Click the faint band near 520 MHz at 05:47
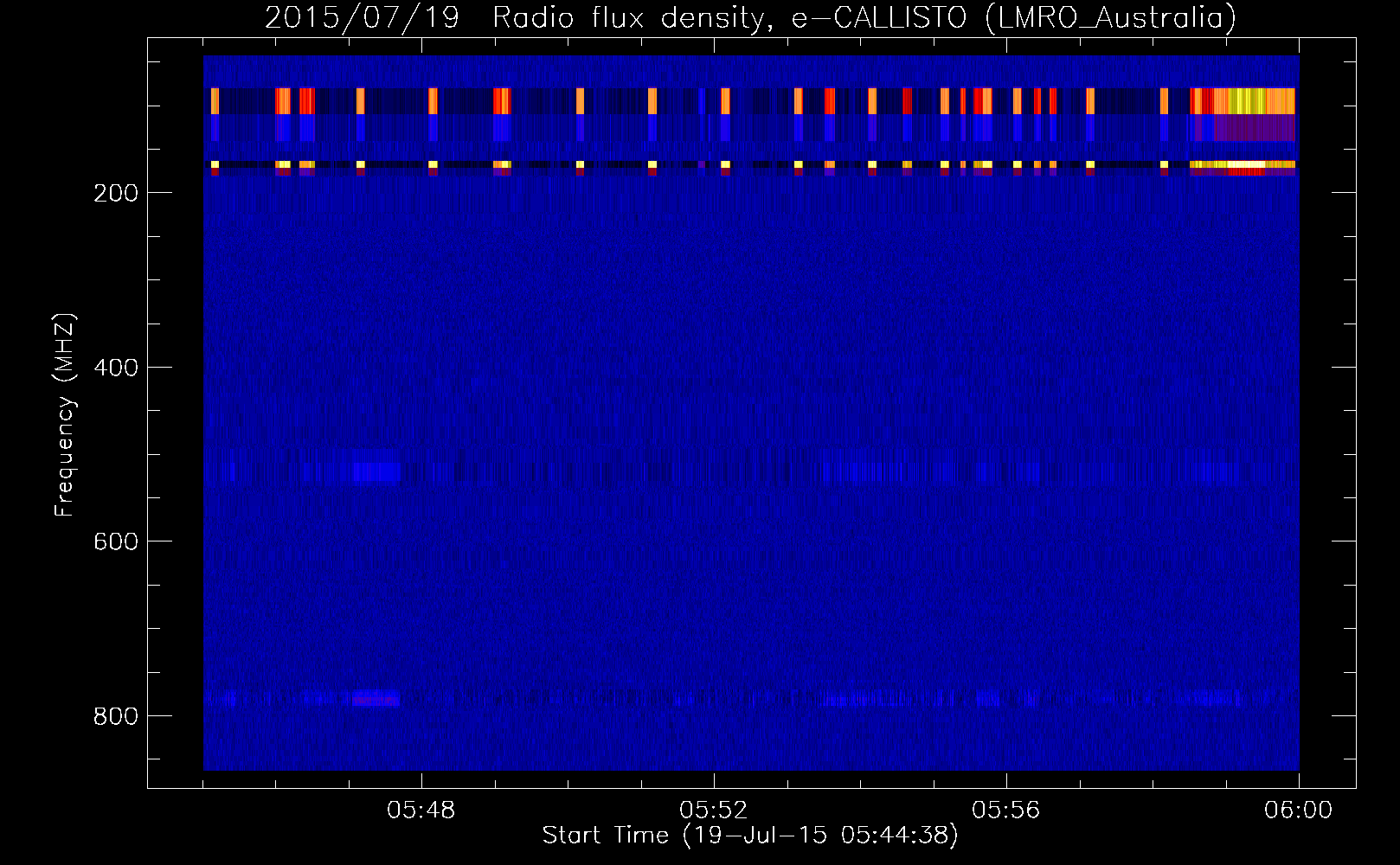 tap(376, 471)
